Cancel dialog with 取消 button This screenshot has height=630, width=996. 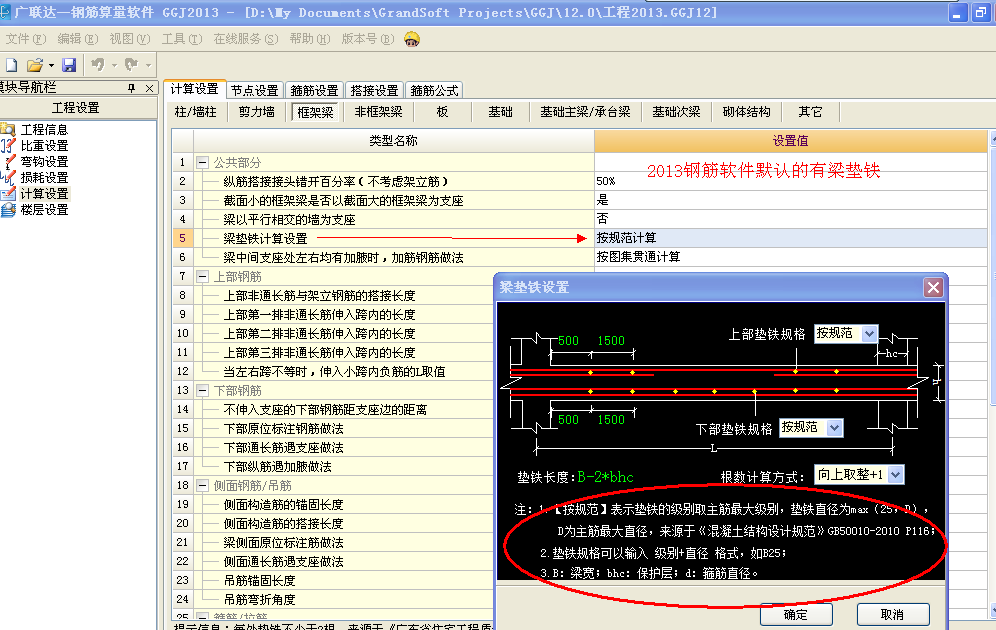click(x=892, y=614)
